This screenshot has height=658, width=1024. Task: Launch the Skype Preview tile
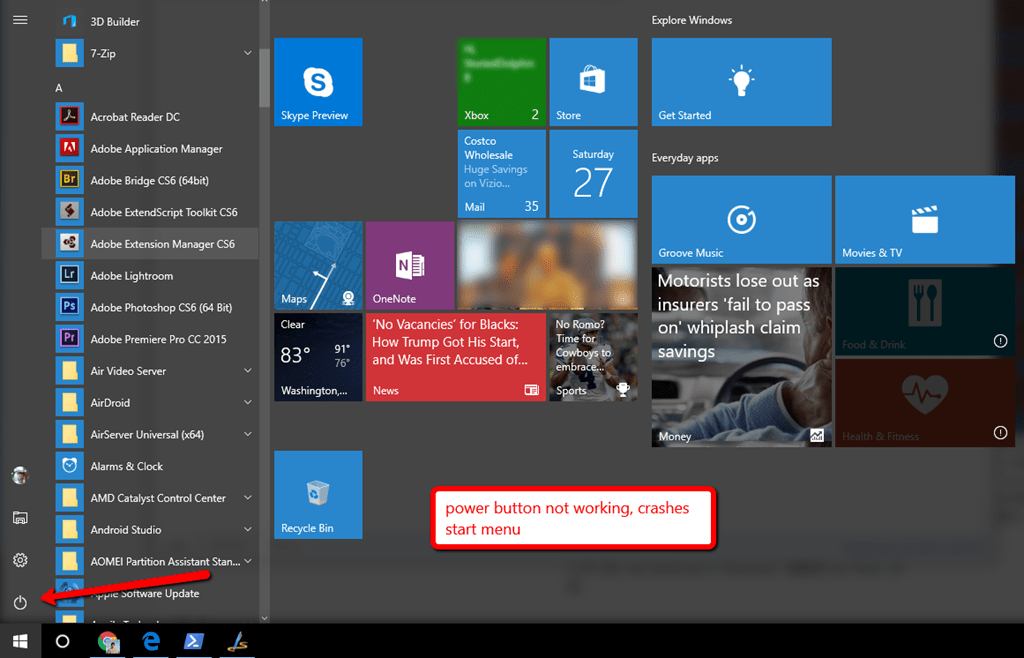coord(317,81)
